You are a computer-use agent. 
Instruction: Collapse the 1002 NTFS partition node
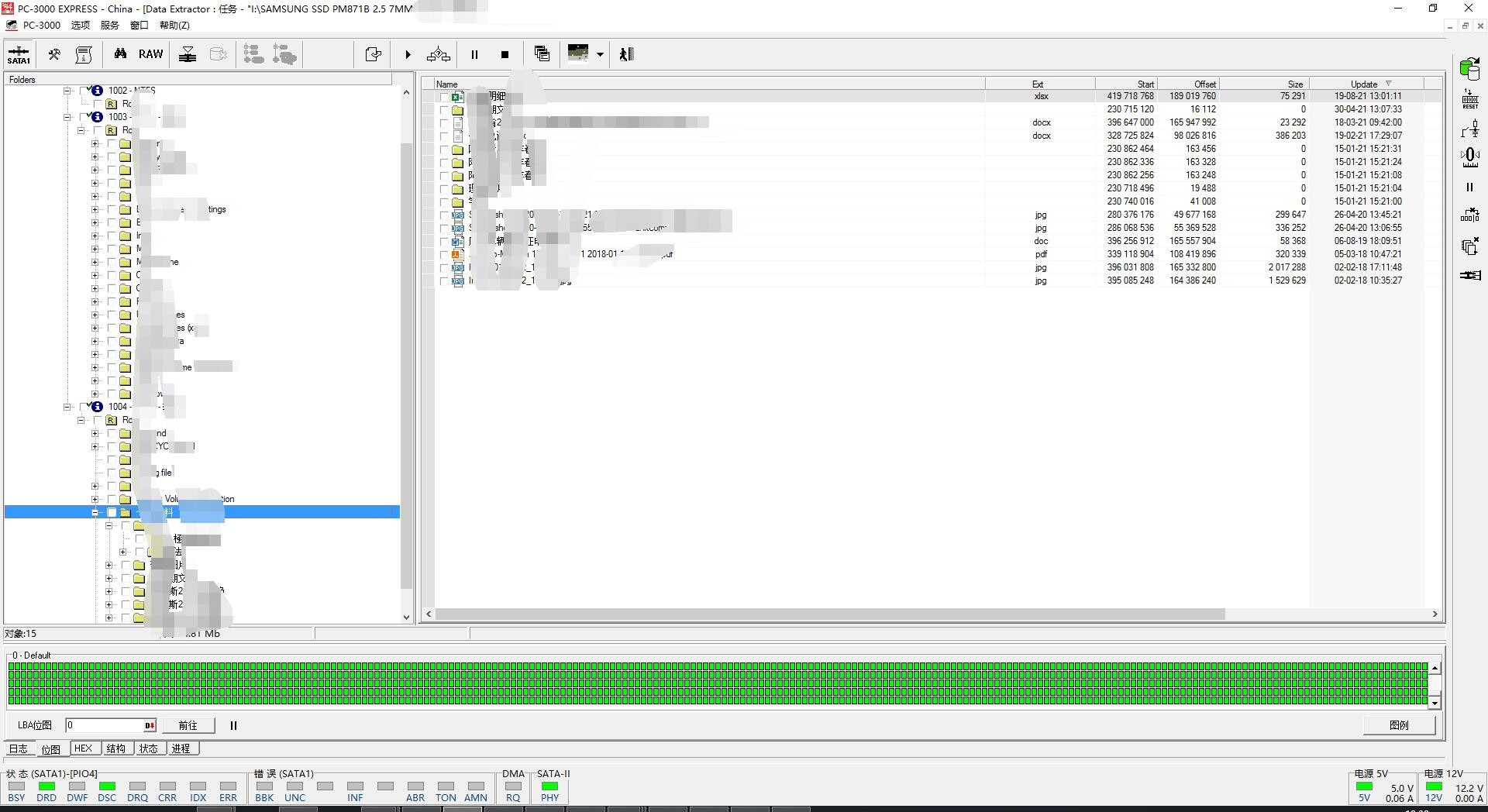click(x=67, y=91)
